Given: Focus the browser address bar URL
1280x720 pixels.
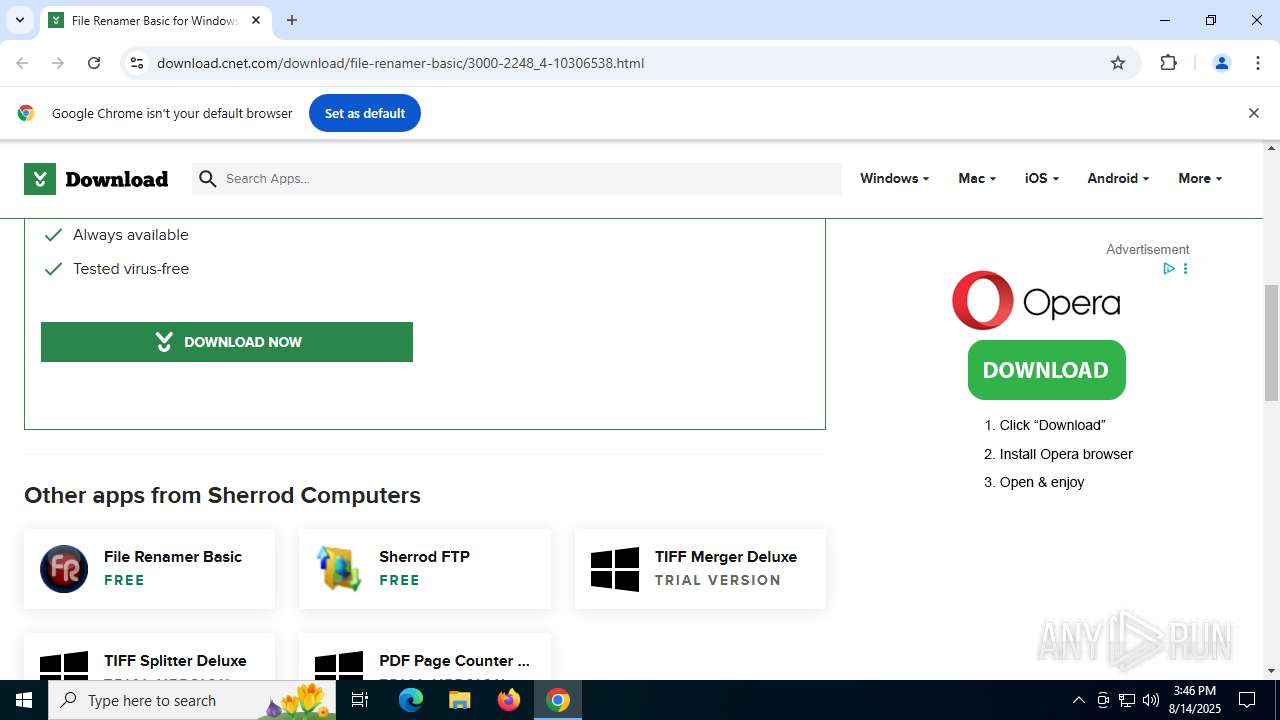Looking at the screenshot, I should tap(400, 63).
